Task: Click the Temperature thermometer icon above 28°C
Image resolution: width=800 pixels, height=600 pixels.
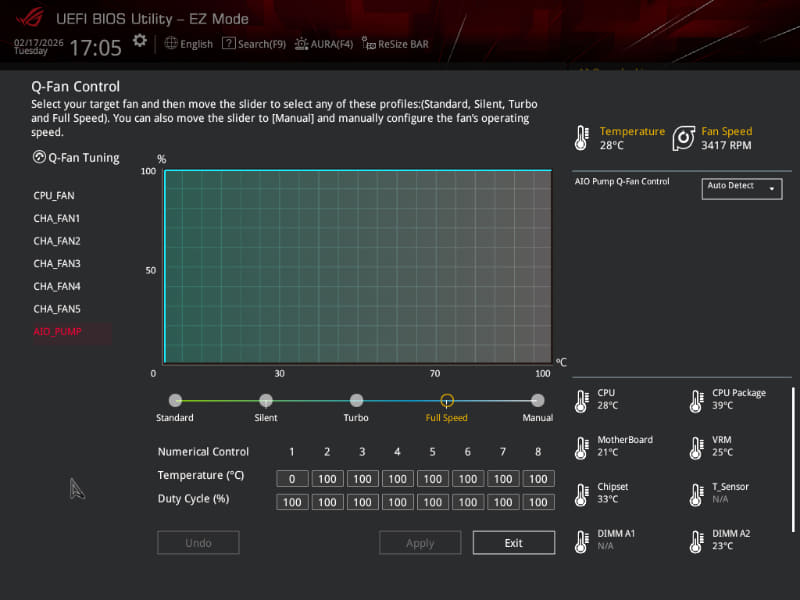Action: [x=582, y=138]
